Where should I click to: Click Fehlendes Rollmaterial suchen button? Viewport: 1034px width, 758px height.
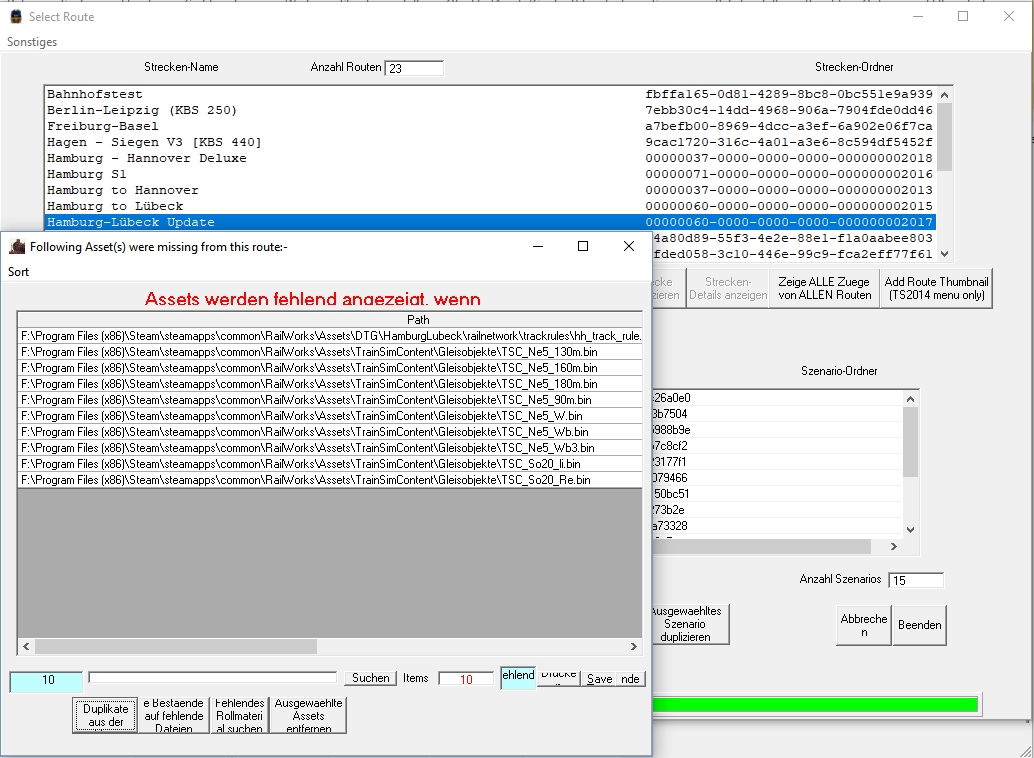[x=239, y=716]
